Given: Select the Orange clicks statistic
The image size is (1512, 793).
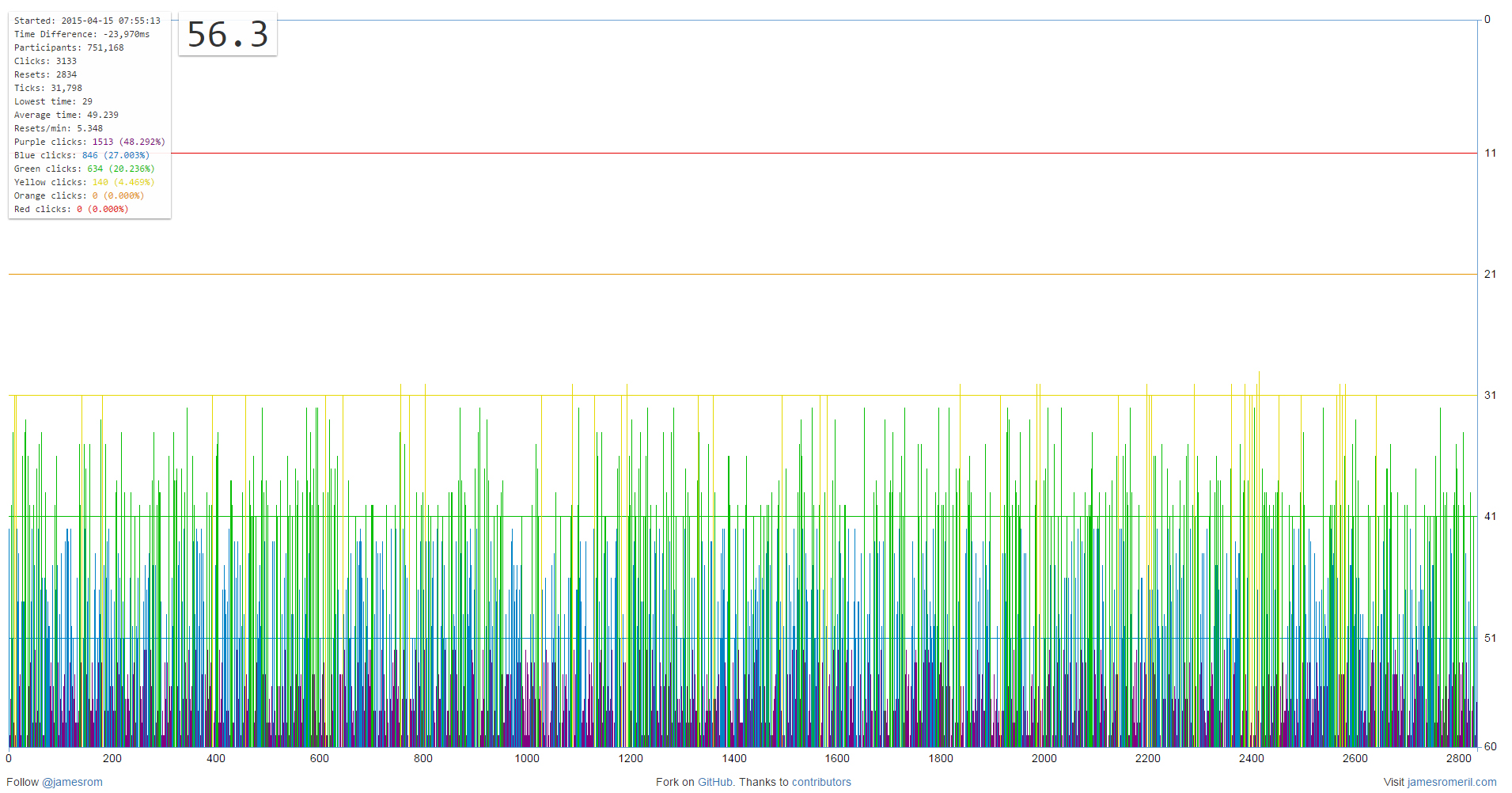Looking at the screenshot, I should click(x=79, y=195).
